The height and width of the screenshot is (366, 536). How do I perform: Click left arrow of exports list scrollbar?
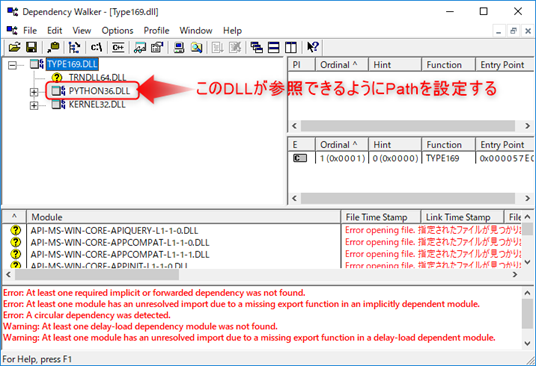coord(294,198)
